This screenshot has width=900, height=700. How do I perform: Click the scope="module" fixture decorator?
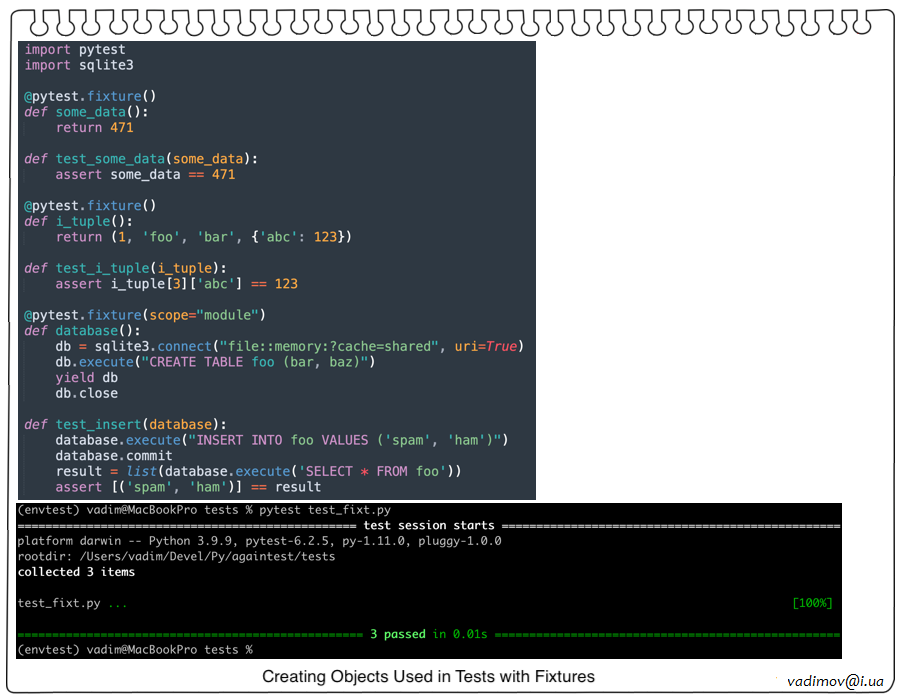click(144, 315)
